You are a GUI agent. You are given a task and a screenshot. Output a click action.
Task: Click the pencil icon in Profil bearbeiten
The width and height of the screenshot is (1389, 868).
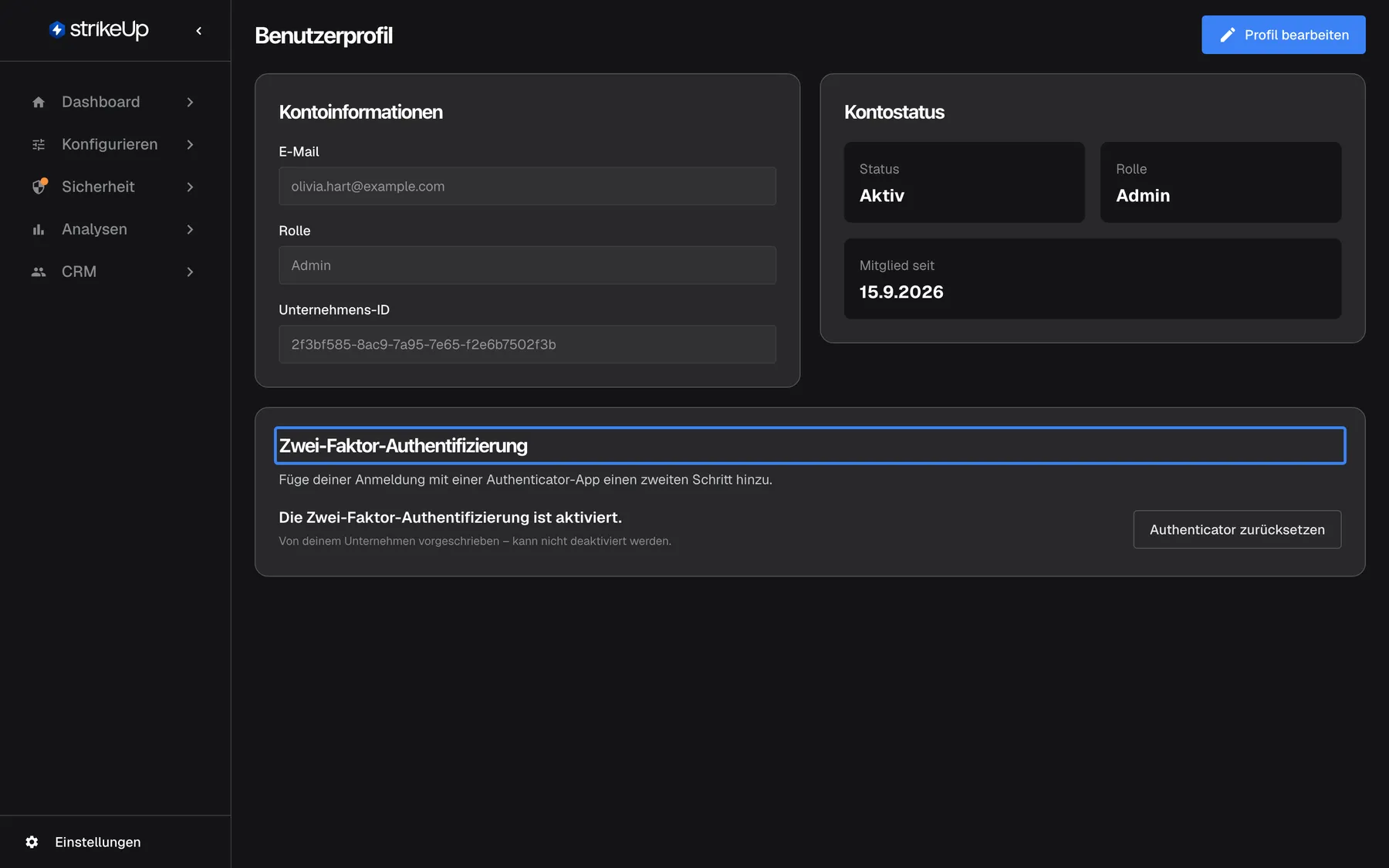click(1228, 35)
